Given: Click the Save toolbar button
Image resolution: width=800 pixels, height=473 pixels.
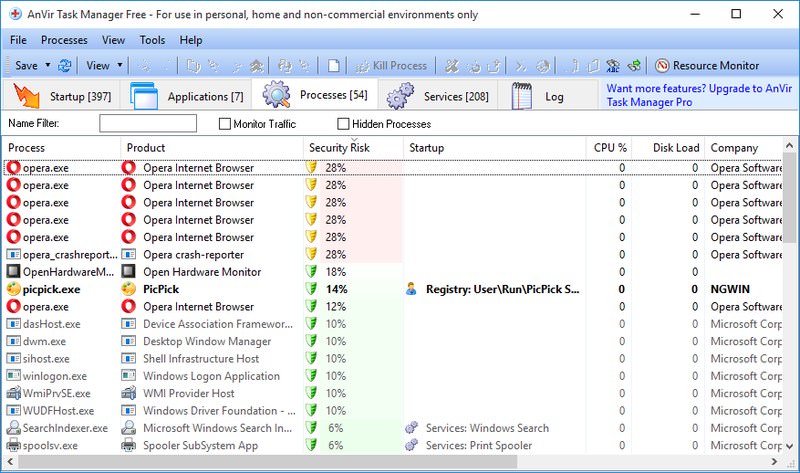Looking at the screenshot, I should (26, 66).
